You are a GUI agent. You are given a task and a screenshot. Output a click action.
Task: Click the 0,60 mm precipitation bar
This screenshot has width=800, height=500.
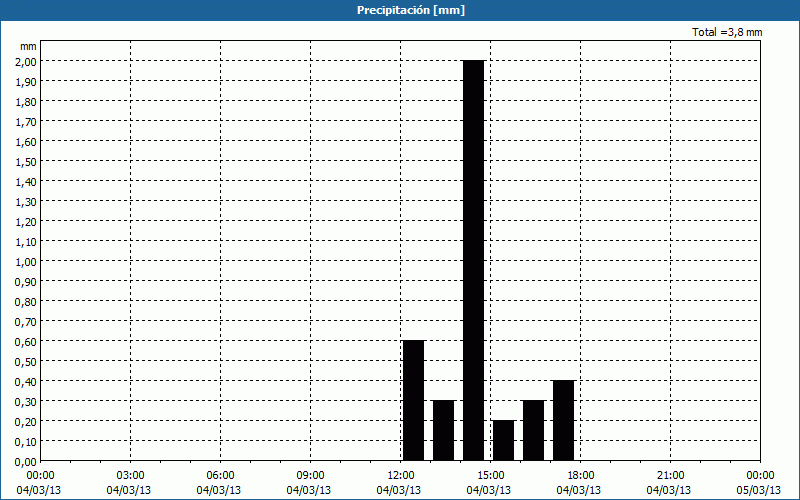tap(413, 401)
